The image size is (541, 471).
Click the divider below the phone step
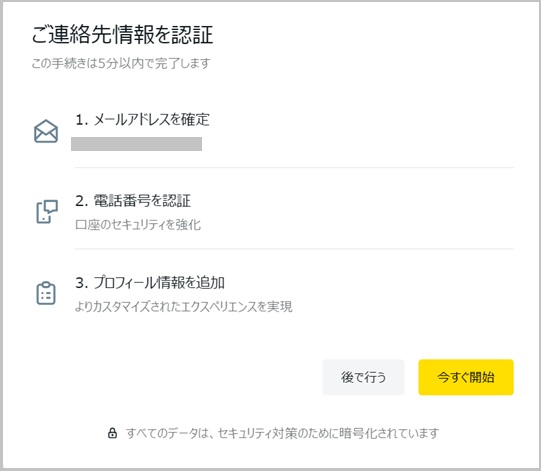(x=294, y=248)
